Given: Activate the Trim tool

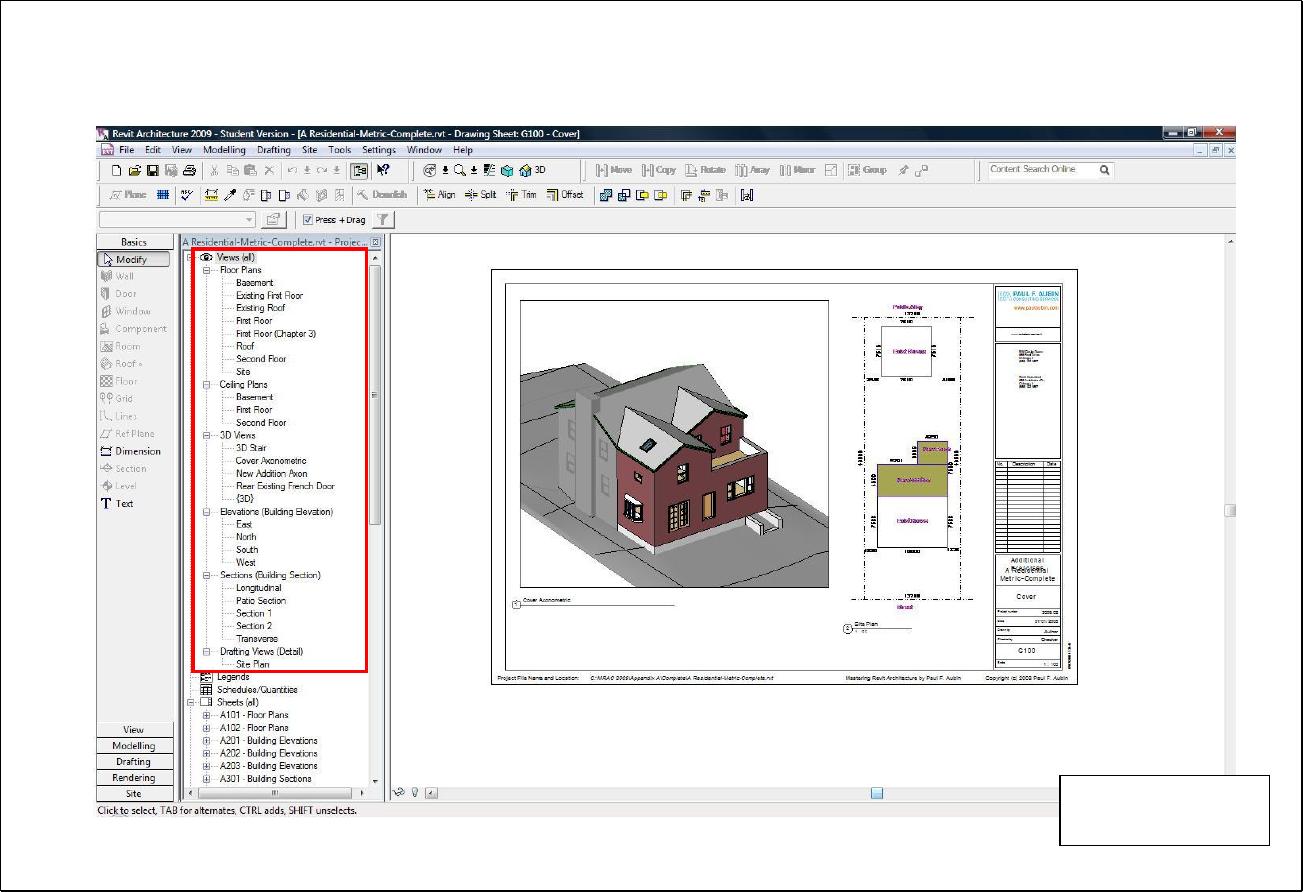Looking at the screenshot, I should click(x=521, y=195).
